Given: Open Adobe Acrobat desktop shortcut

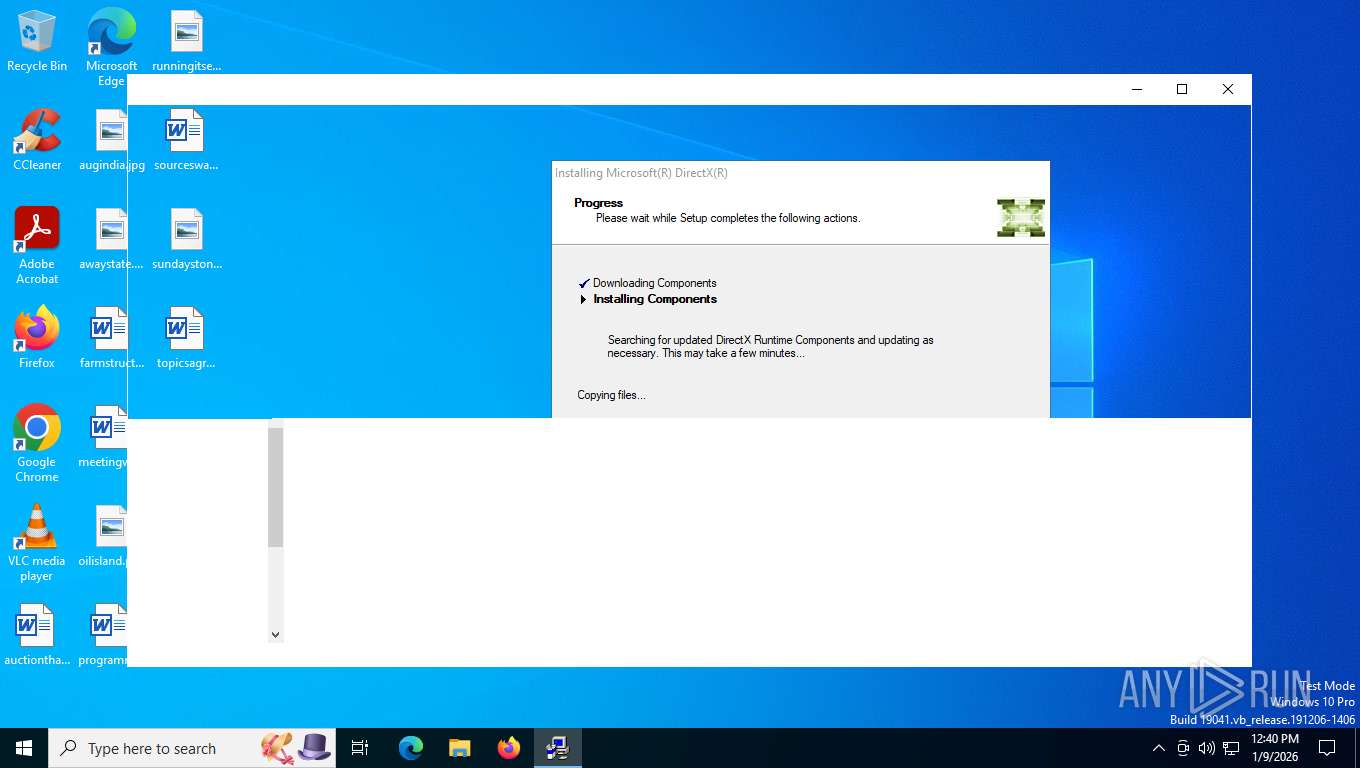Looking at the screenshot, I should coord(37,246).
